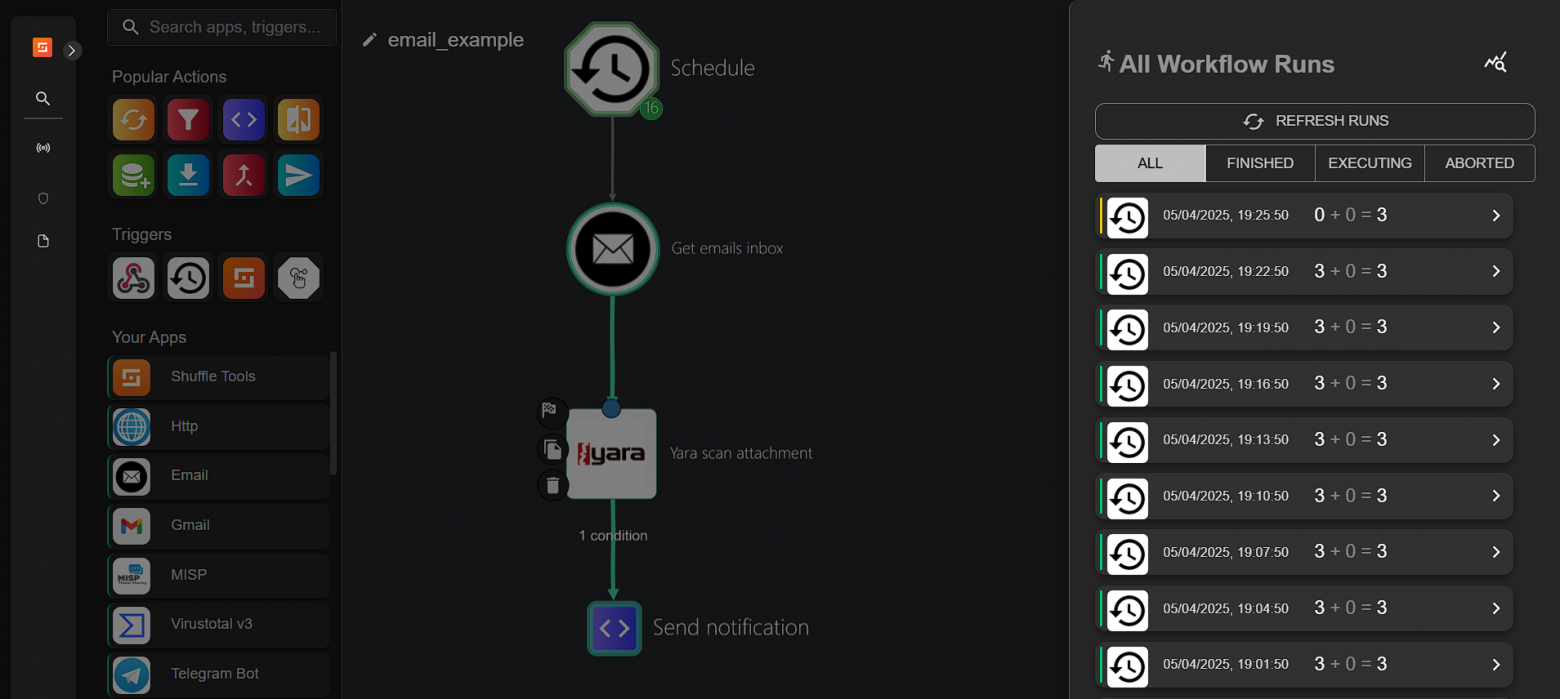Click the orange Shuffle logo in sidebar
The image size is (1560, 699).
tap(42, 47)
